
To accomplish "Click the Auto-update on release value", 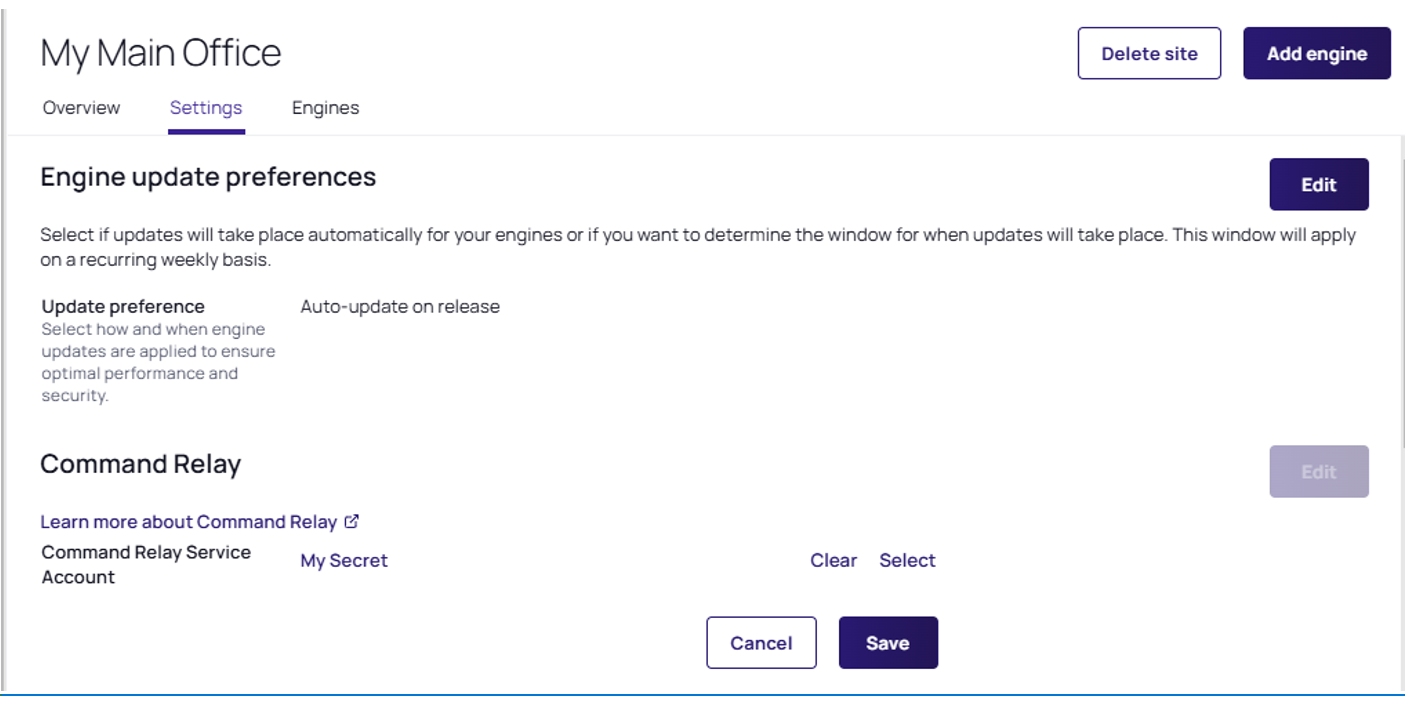I will (x=400, y=307).
